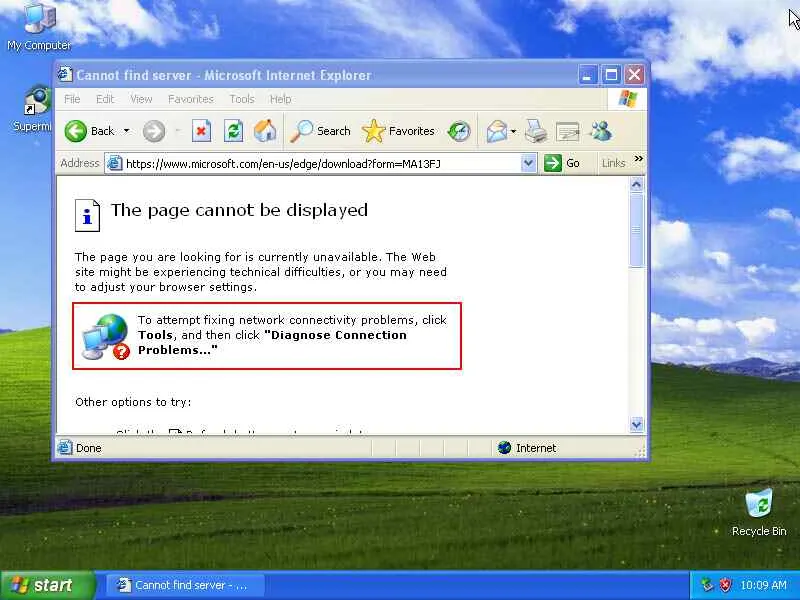This screenshot has height=600, width=800.
Task: Click the page icon in the address bar
Action: point(115,163)
